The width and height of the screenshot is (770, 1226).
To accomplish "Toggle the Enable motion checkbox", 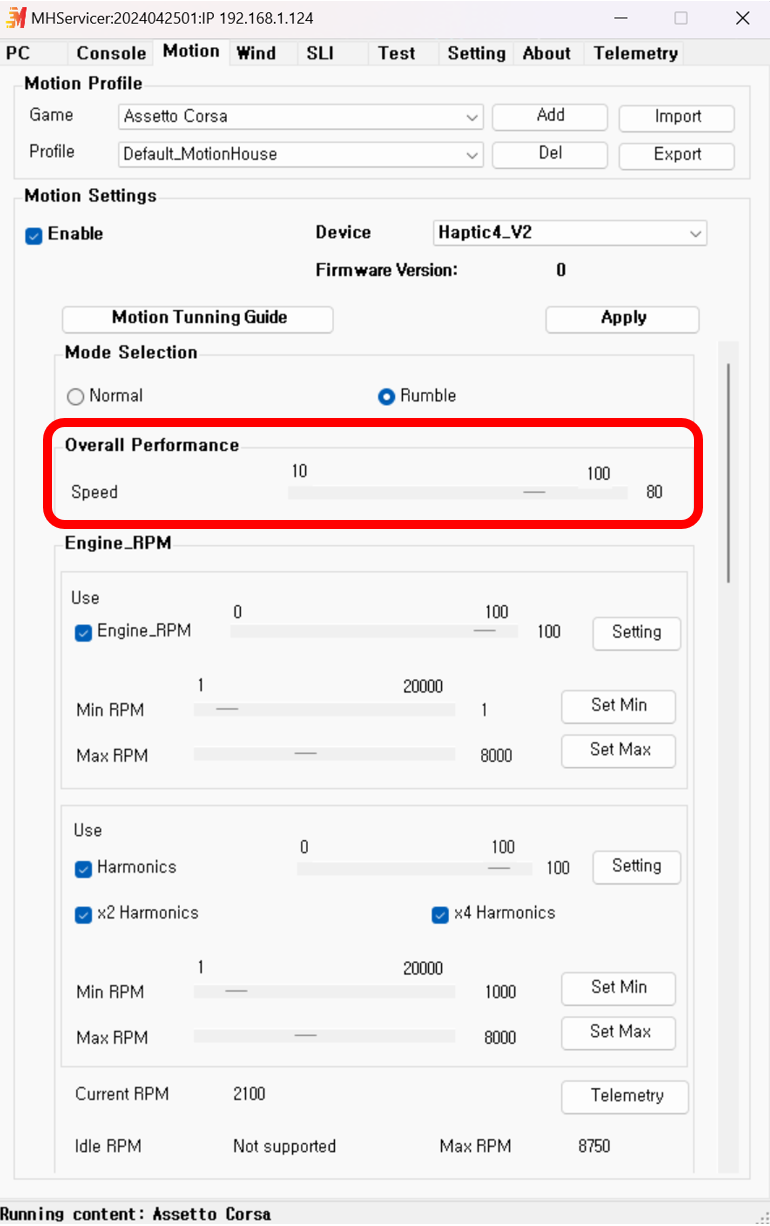I will tap(34, 235).
